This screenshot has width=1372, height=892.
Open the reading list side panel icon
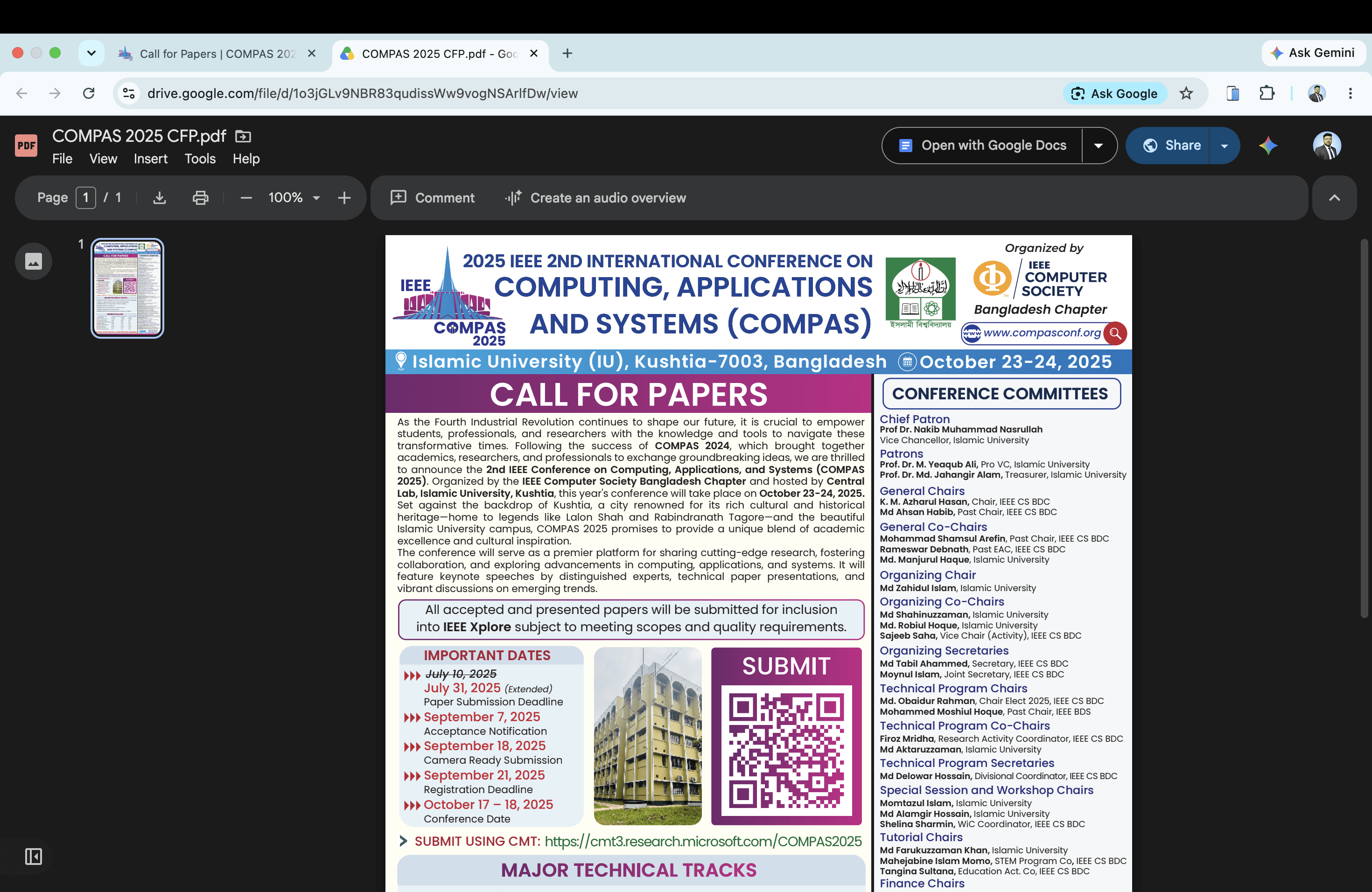[1232, 93]
